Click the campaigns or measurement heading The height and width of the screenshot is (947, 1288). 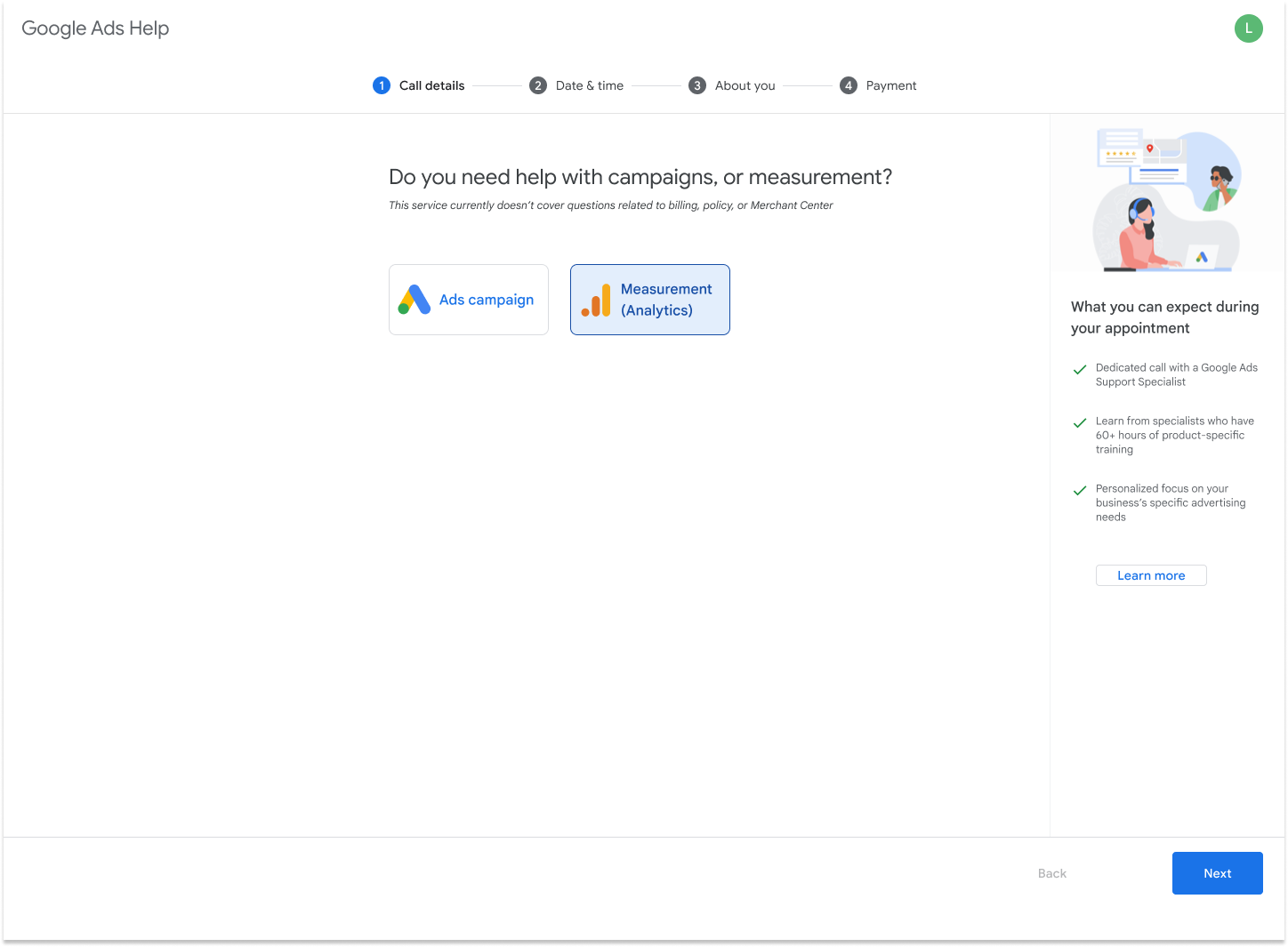640,177
